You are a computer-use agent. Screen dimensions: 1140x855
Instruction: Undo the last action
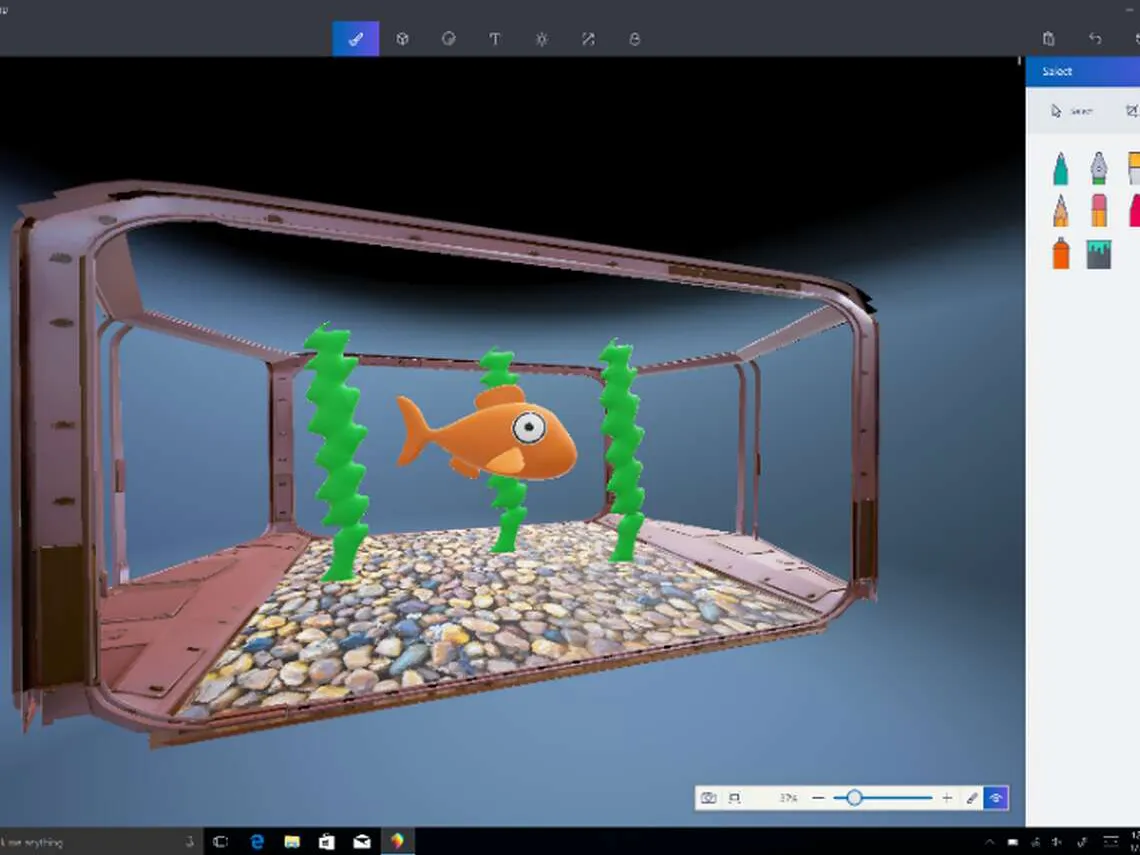(x=1095, y=39)
